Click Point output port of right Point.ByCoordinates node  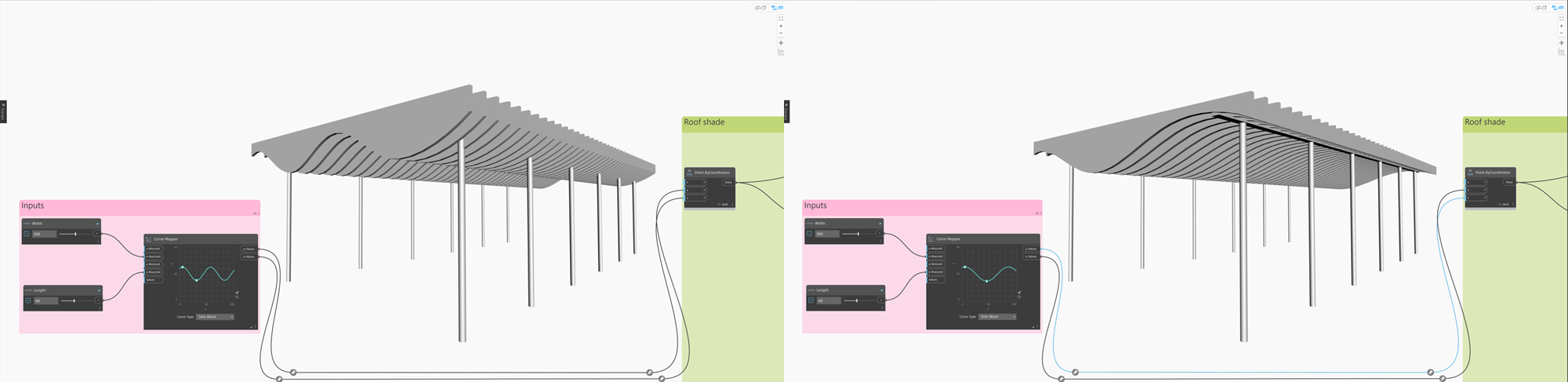click(1509, 182)
